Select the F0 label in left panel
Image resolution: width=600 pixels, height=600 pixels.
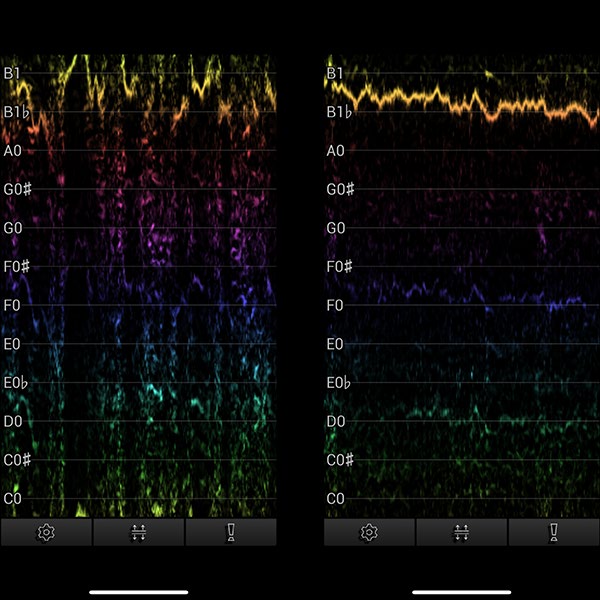click(x=12, y=305)
